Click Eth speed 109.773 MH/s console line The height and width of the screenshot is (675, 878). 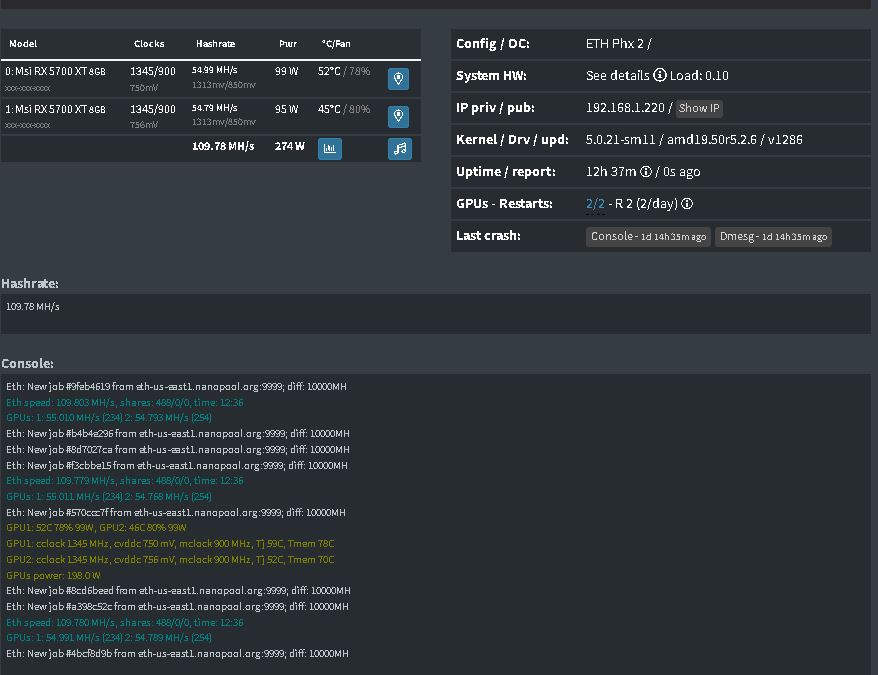(125, 481)
